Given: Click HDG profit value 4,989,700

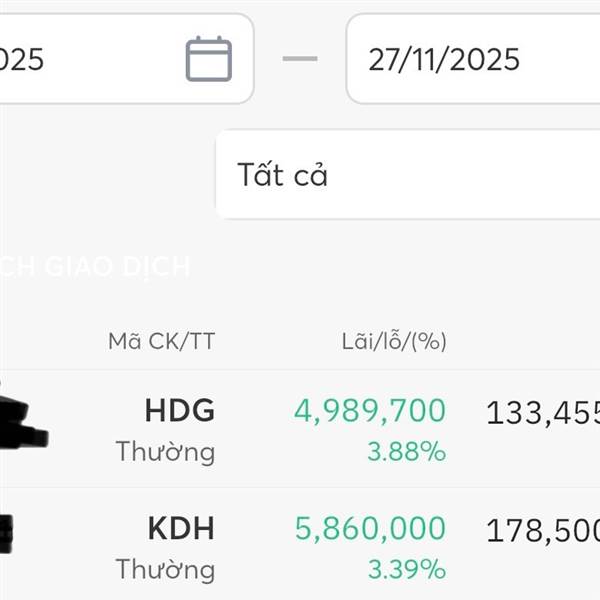Looking at the screenshot, I should [369, 411].
